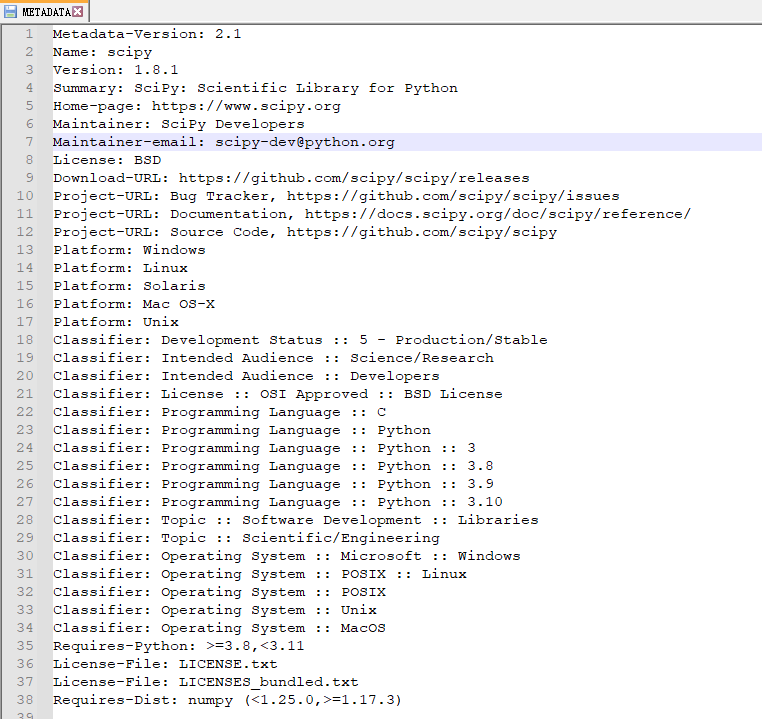
Task: Click the Download-URL releases link
Action: 354,178
